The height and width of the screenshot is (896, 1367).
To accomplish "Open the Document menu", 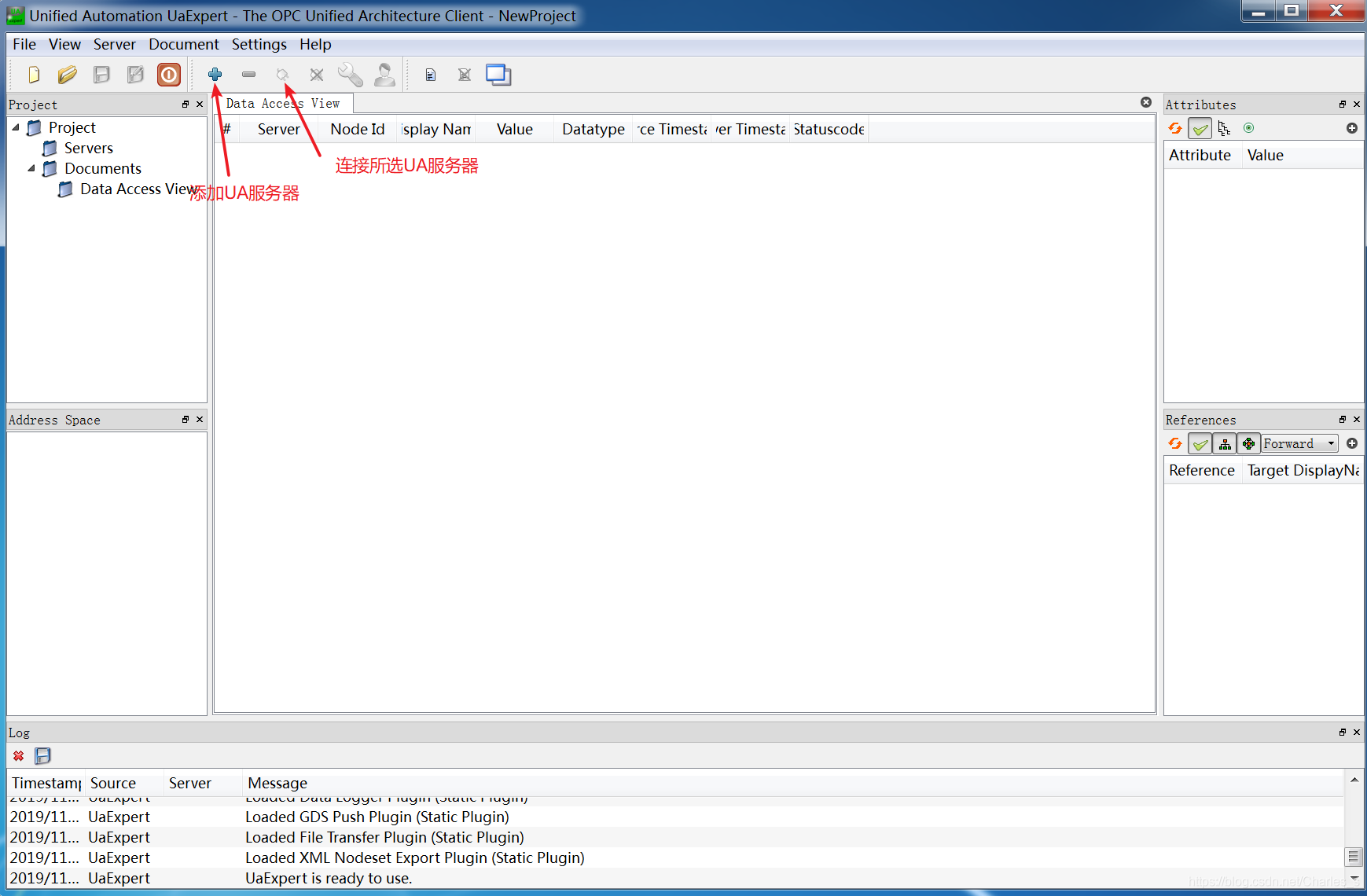I will click(x=184, y=44).
